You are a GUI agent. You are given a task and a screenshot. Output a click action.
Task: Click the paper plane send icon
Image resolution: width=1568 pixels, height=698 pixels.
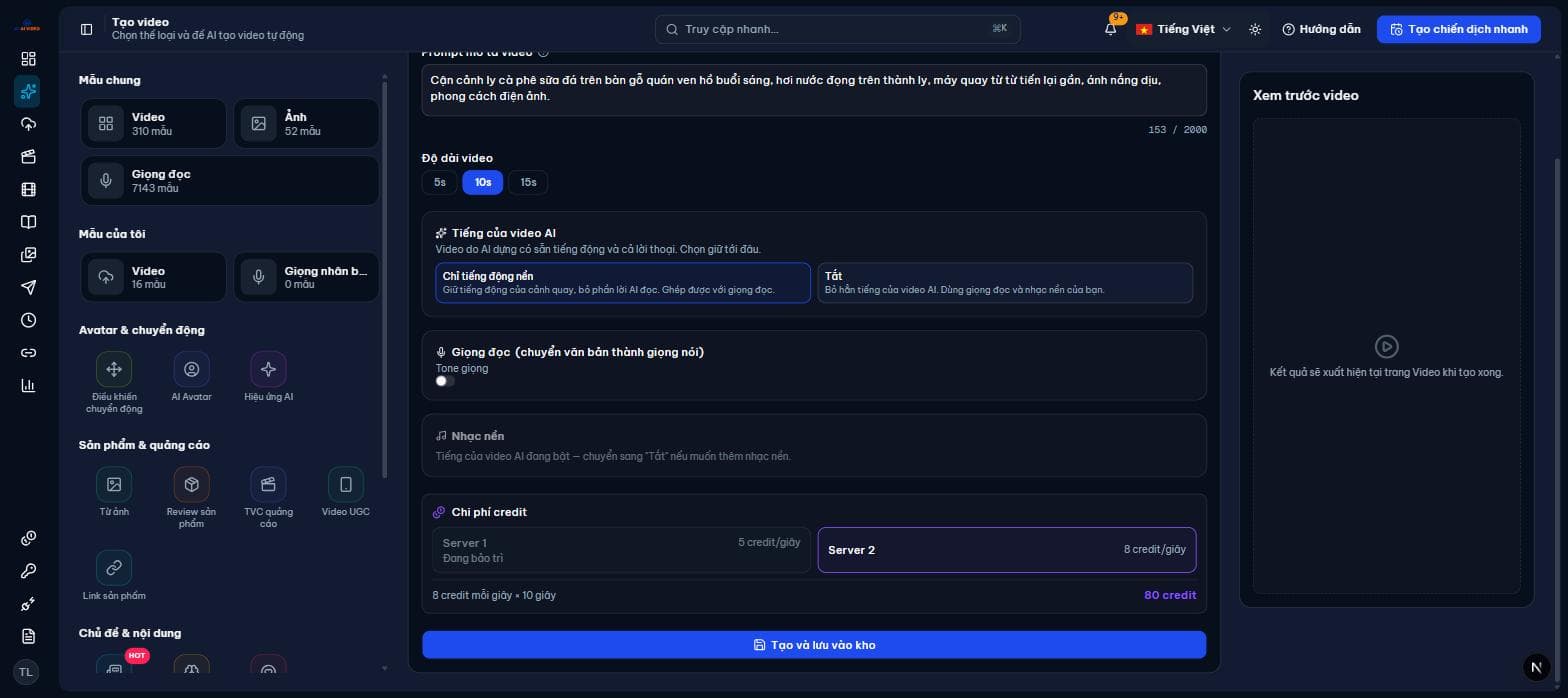(x=28, y=287)
